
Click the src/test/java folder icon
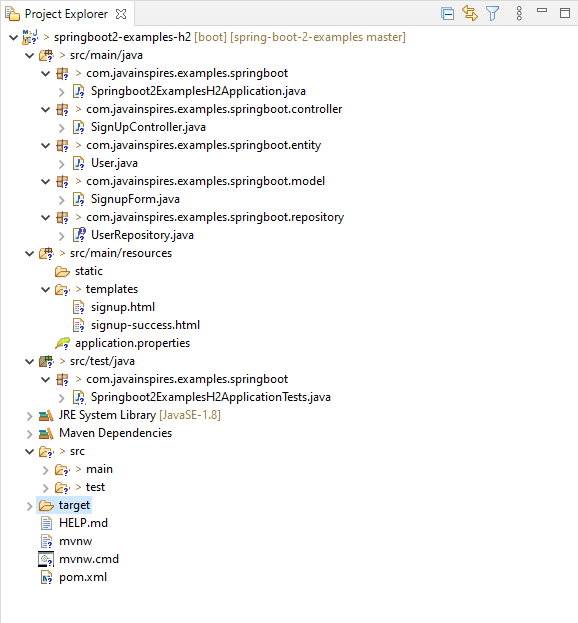point(46,361)
